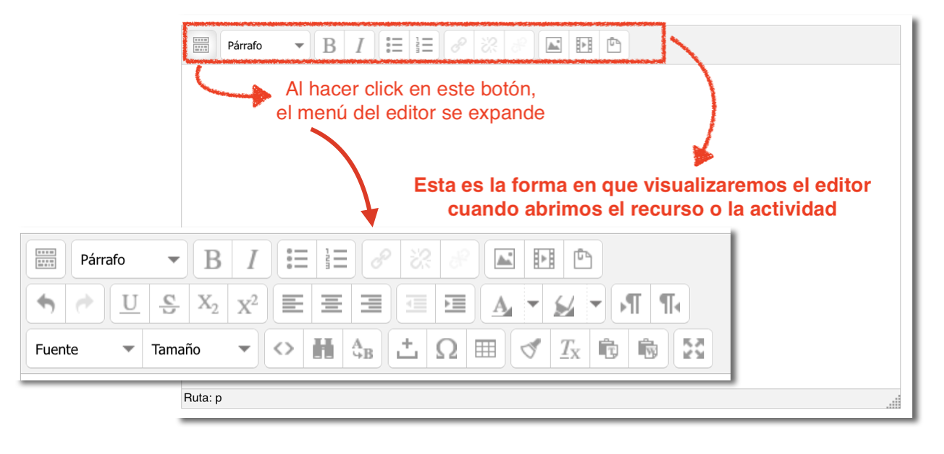Toggle Bold in the collapsed editor toolbar
944x454 pixels.
329,45
